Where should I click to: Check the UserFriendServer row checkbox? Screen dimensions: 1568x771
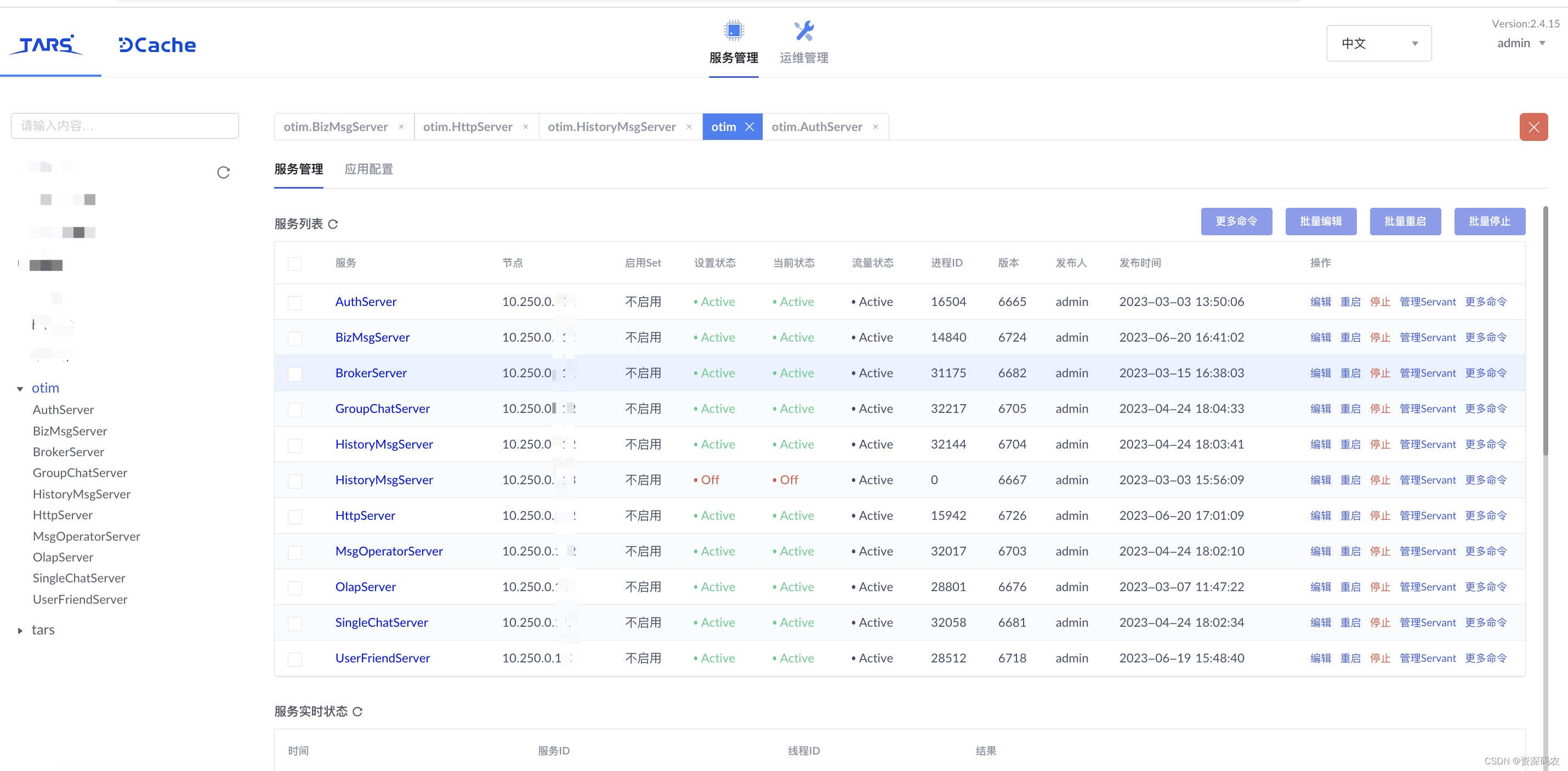[x=294, y=659]
